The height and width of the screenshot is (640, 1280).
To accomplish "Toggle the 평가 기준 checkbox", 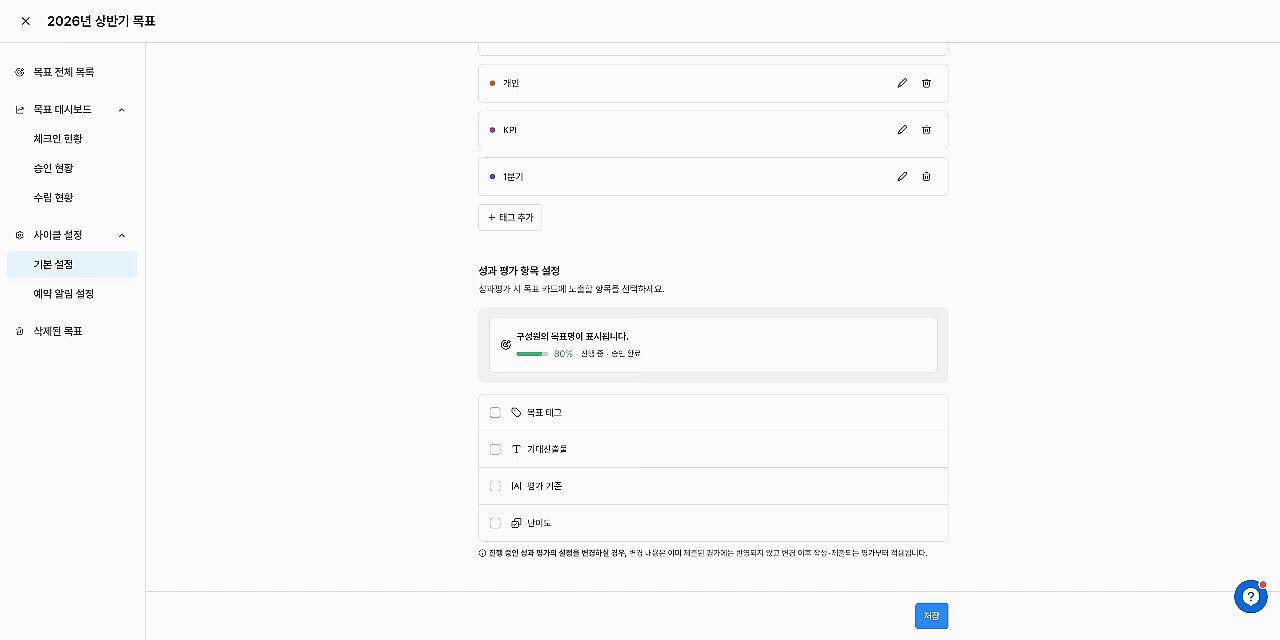I will 495,487.
